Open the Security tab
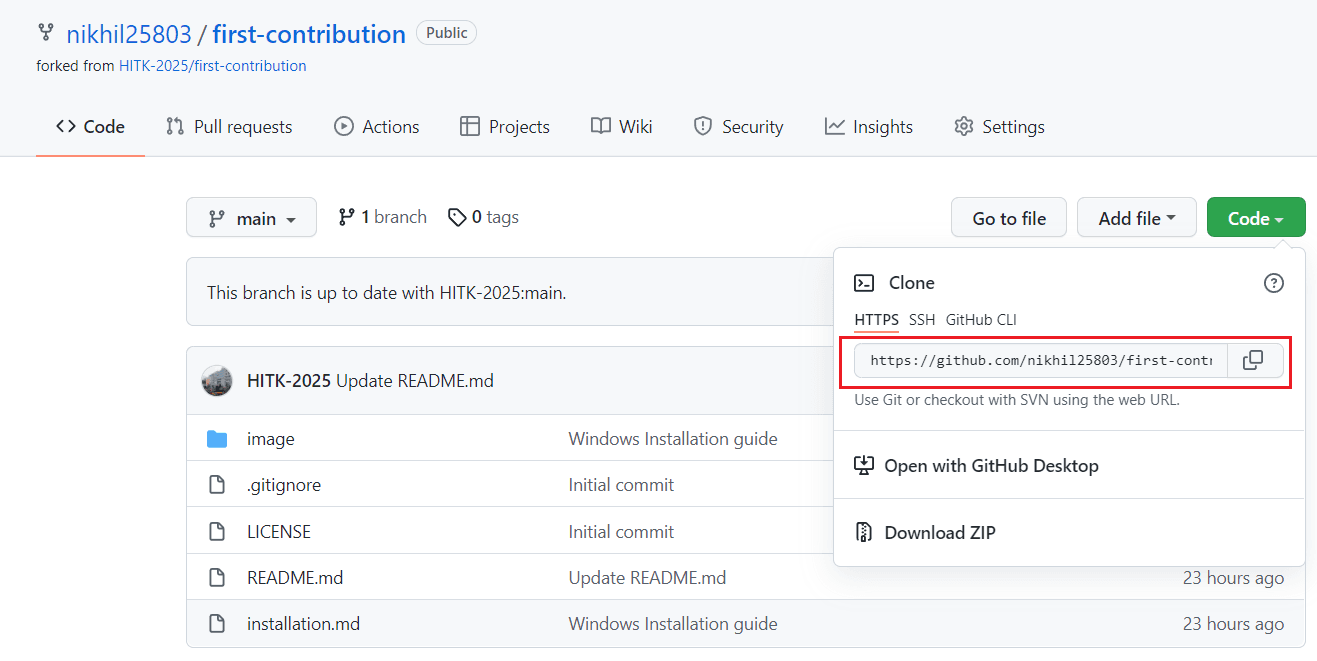Viewport: 1317px width, 661px height. [739, 127]
